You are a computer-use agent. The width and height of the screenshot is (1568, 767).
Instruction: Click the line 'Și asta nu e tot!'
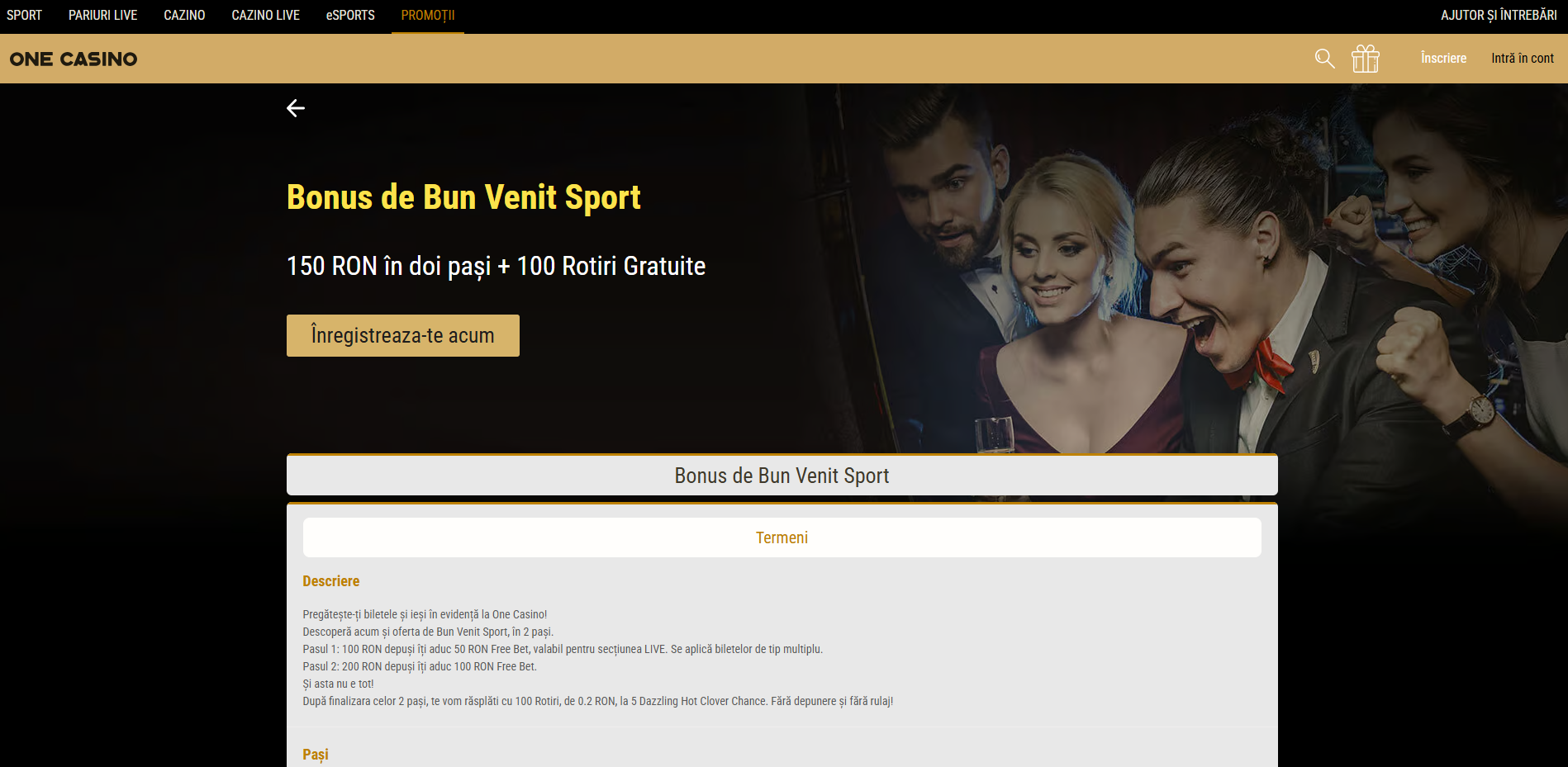coord(338,684)
